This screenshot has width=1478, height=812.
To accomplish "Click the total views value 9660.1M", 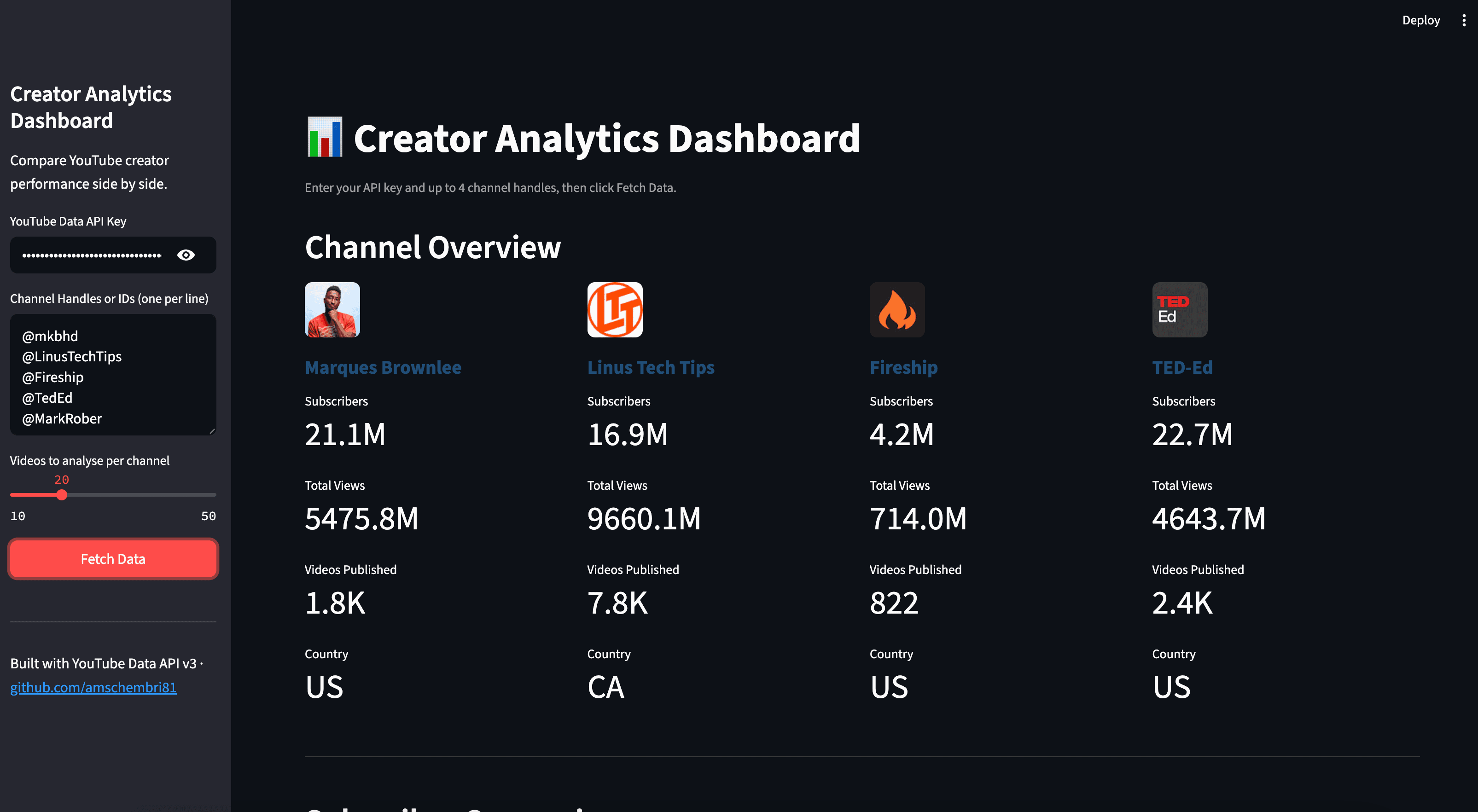I will [x=644, y=518].
